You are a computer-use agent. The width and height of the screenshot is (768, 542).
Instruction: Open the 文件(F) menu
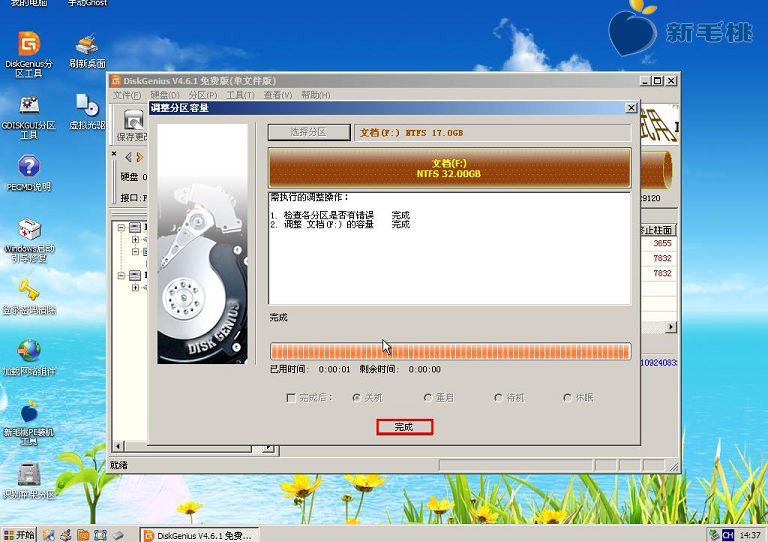tap(127, 95)
